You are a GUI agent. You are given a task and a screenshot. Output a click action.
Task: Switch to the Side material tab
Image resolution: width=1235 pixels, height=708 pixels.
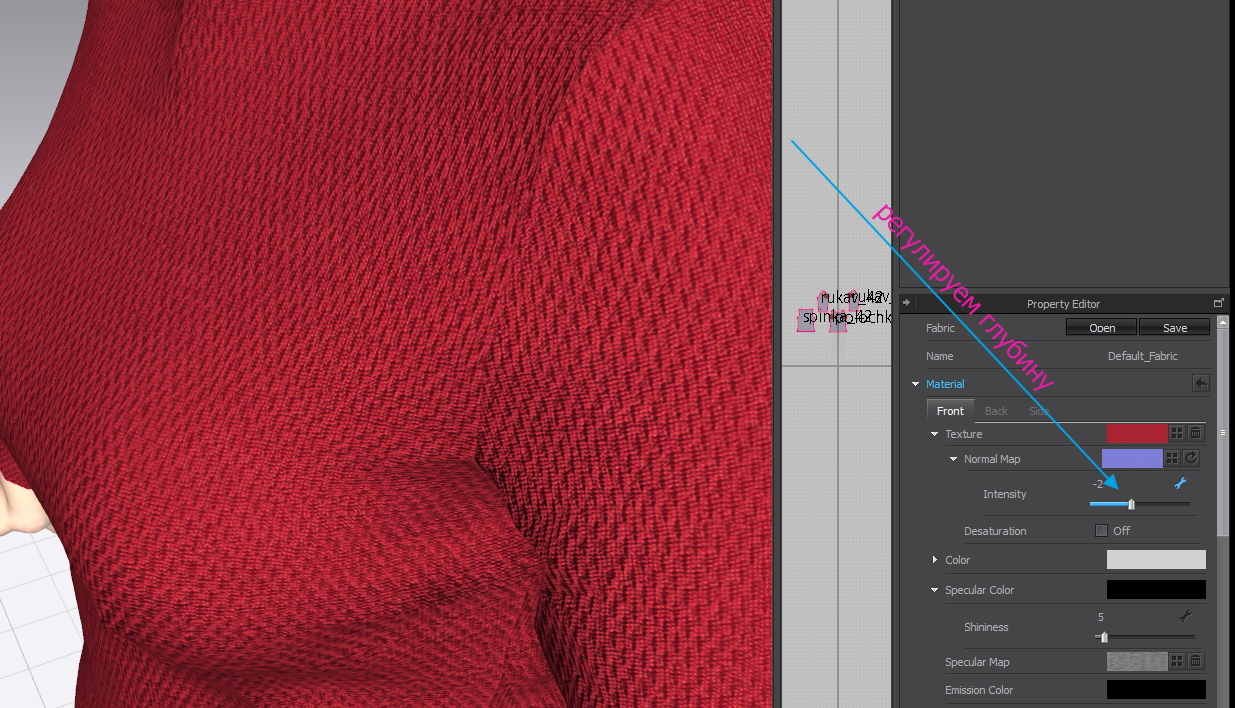(1039, 410)
